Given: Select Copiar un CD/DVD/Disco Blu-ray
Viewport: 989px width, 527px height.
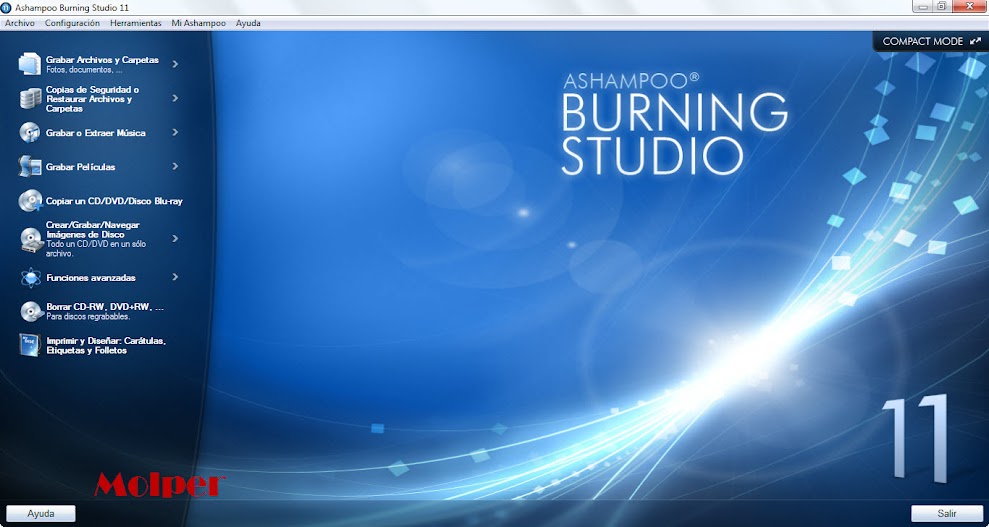Looking at the screenshot, I should pyautogui.click(x=114, y=201).
